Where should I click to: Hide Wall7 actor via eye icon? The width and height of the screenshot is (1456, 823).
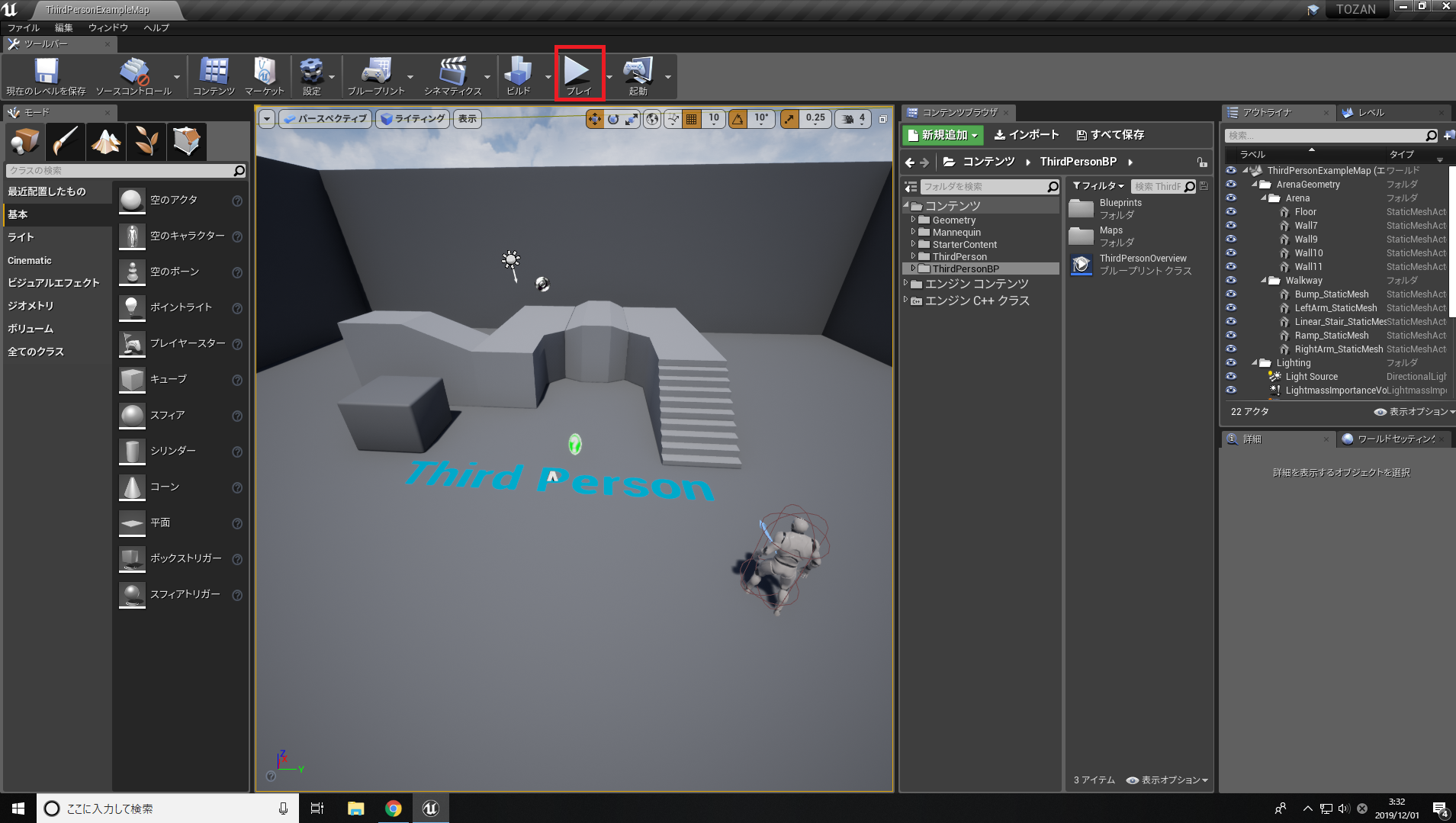tap(1231, 226)
